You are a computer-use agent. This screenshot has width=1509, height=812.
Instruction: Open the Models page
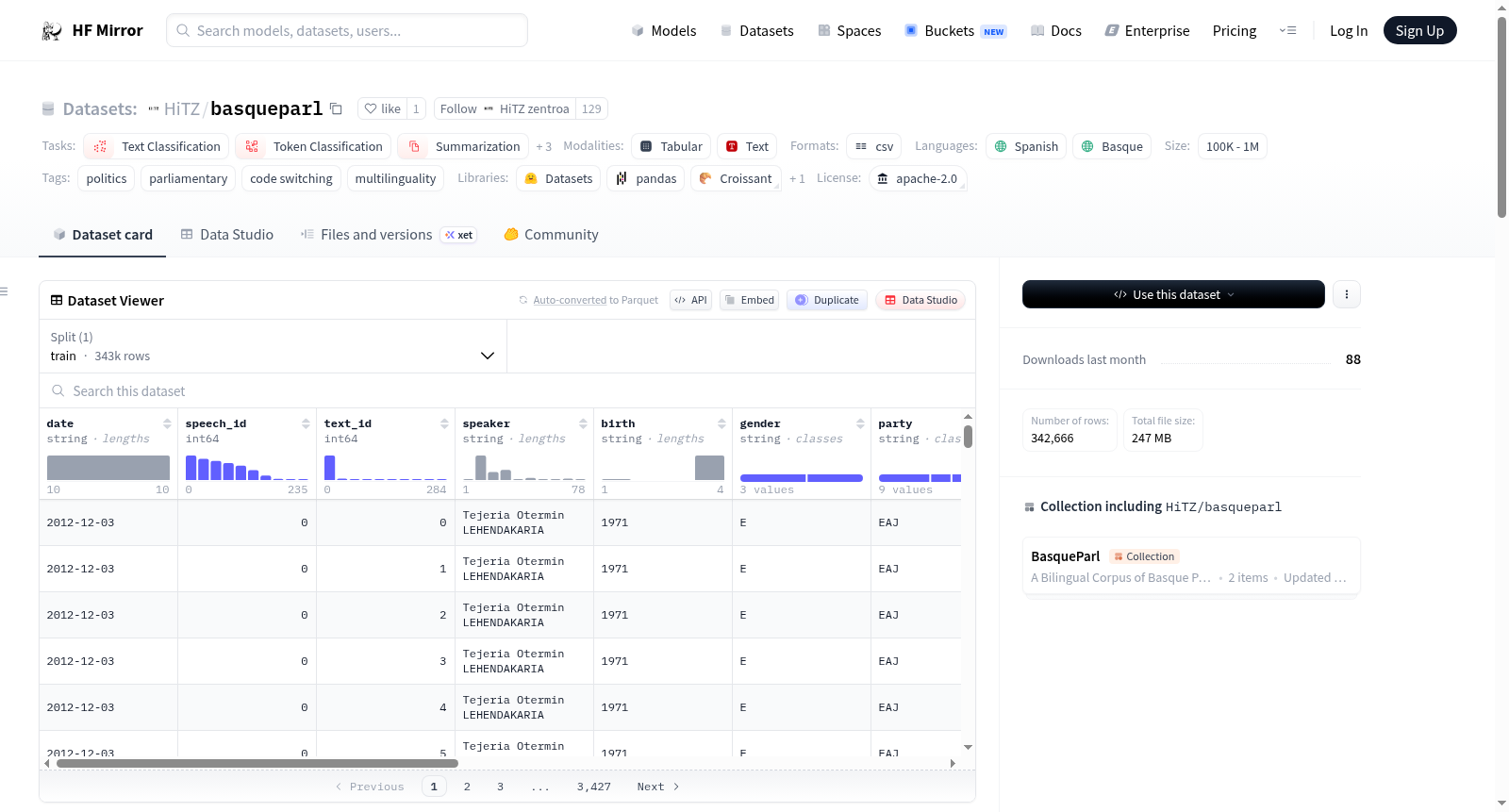click(664, 31)
